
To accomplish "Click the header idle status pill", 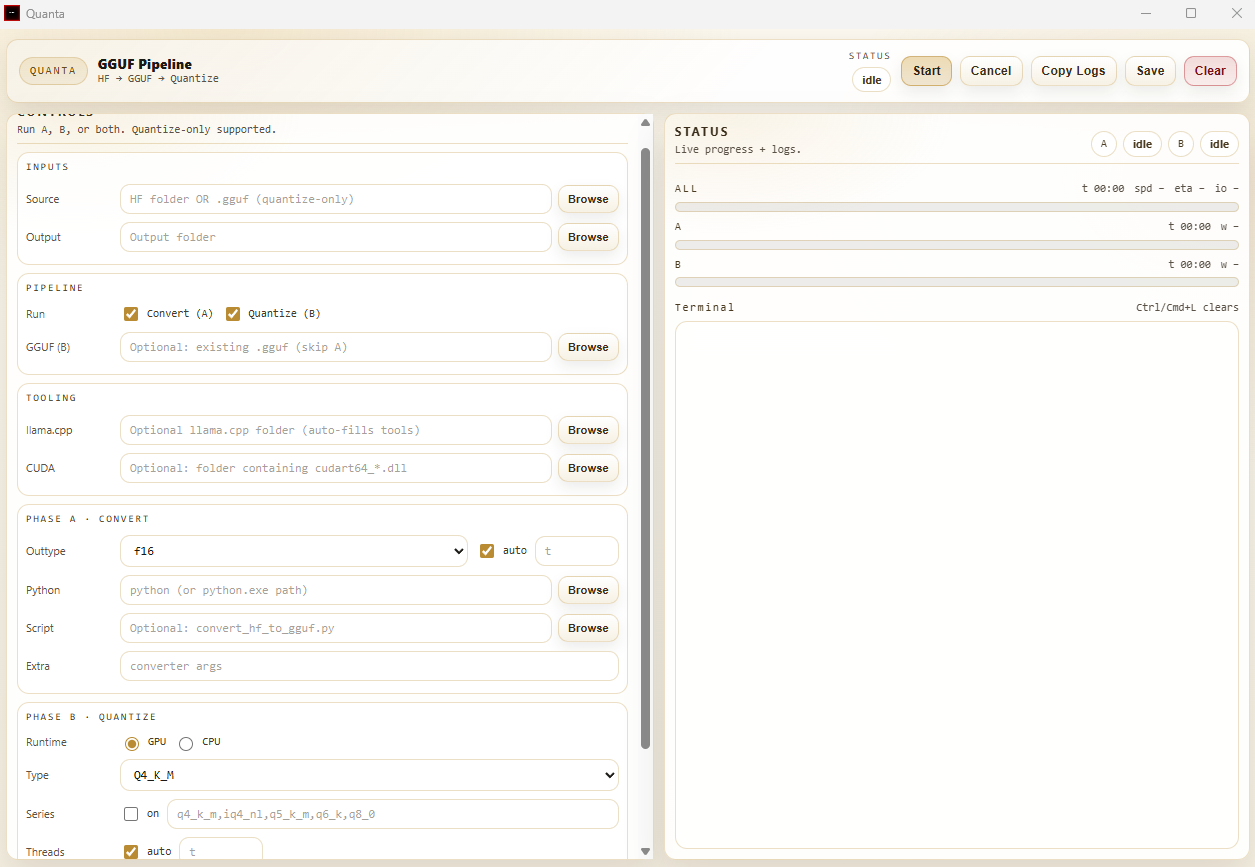I will tap(871, 80).
